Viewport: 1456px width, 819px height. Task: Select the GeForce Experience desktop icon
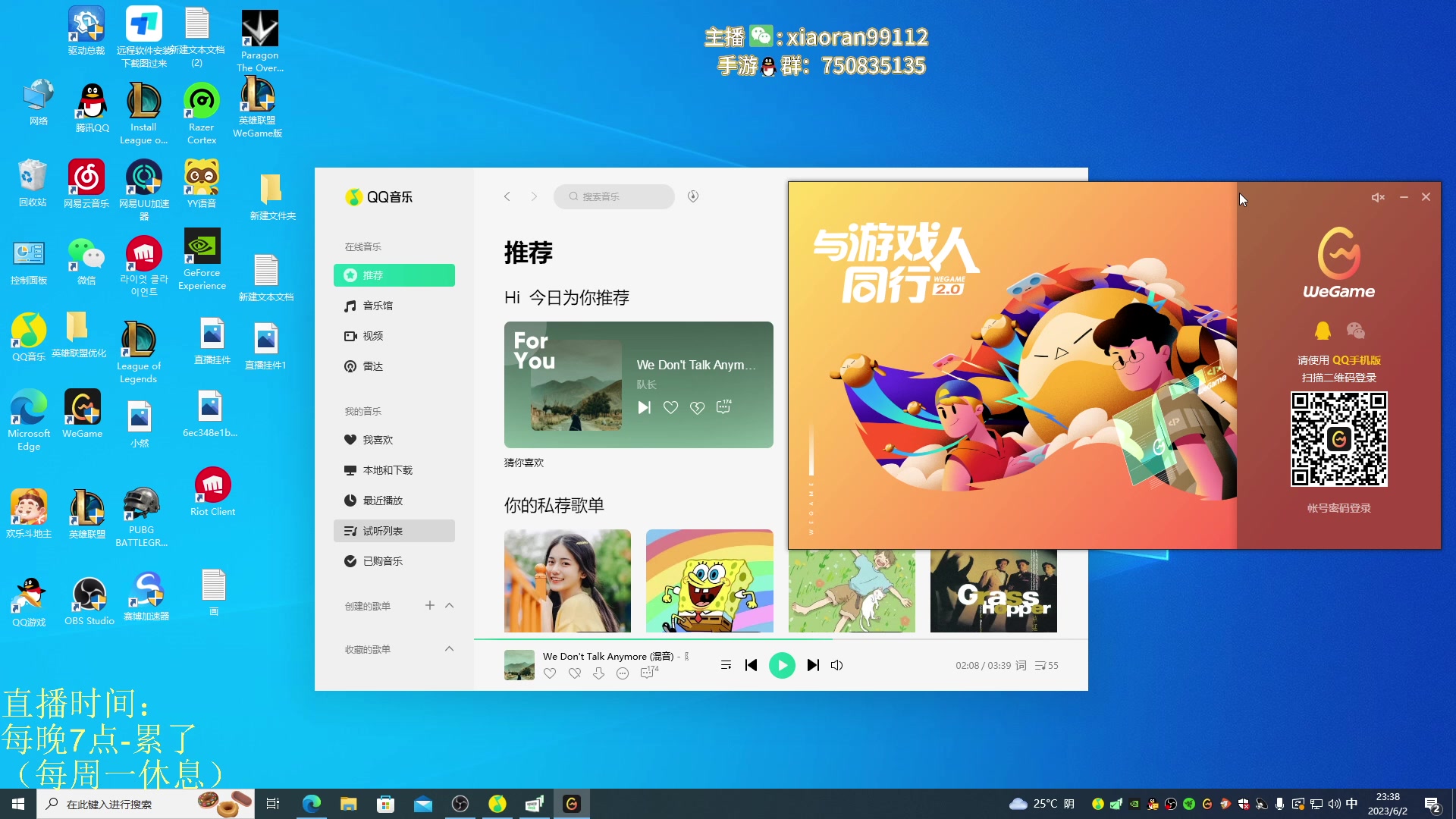click(202, 259)
